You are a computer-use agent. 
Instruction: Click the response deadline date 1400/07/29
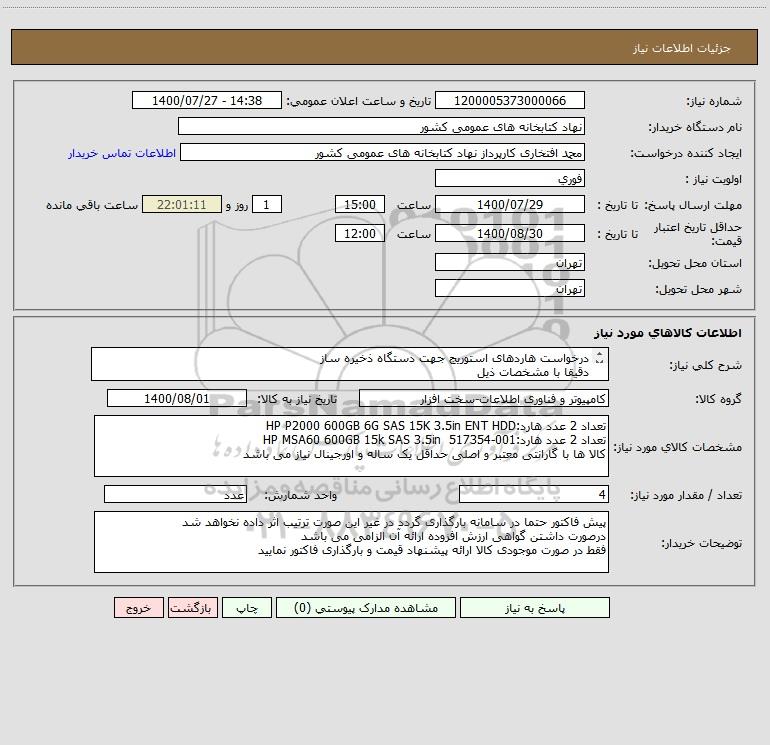point(510,204)
